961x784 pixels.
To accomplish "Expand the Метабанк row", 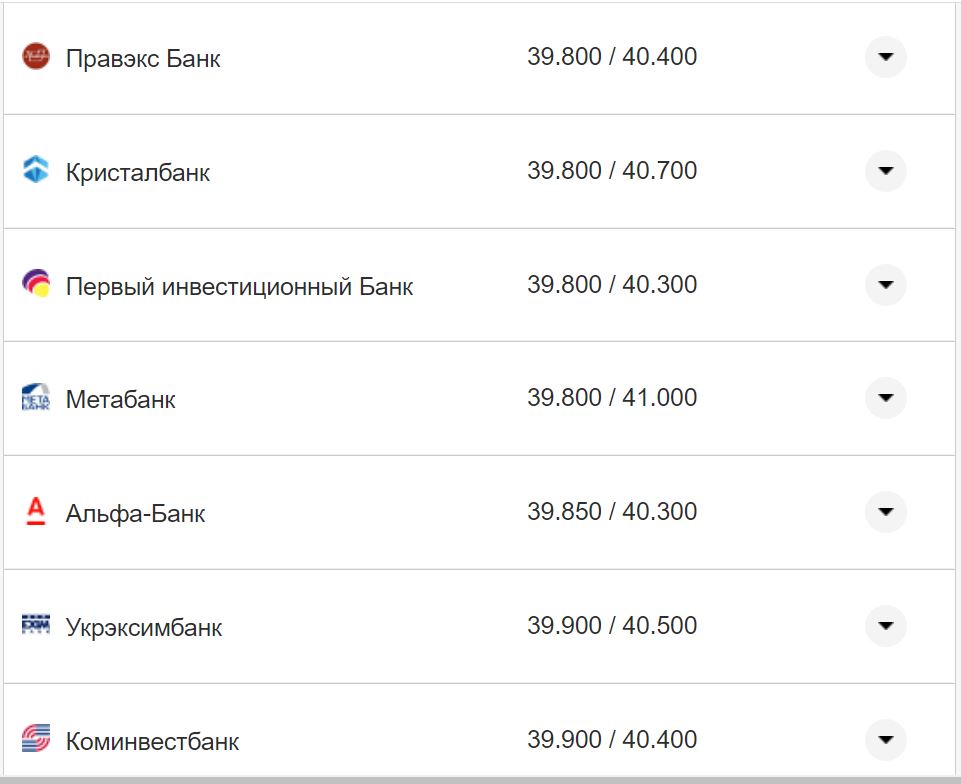I will [884, 398].
